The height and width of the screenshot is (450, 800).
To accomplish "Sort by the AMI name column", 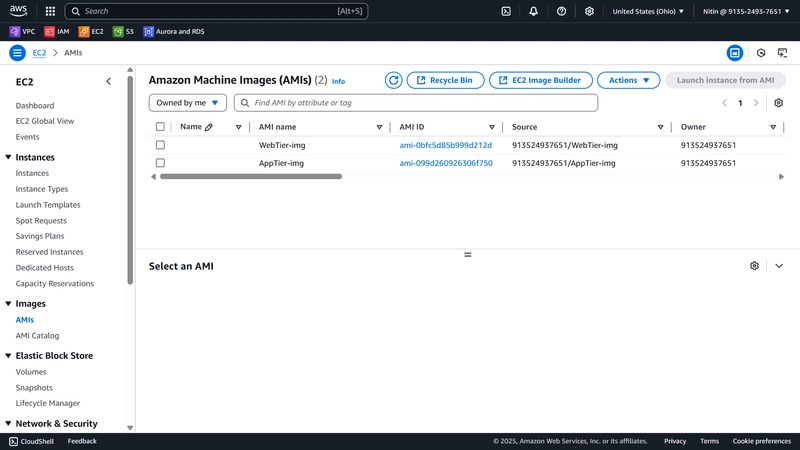I will tap(379, 127).
